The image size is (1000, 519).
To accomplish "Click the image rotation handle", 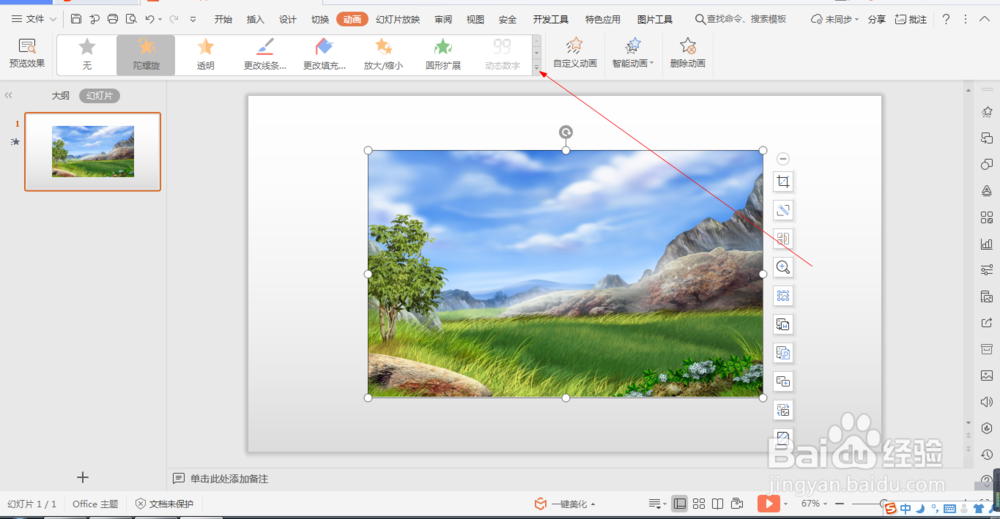I will click(566, 132).
